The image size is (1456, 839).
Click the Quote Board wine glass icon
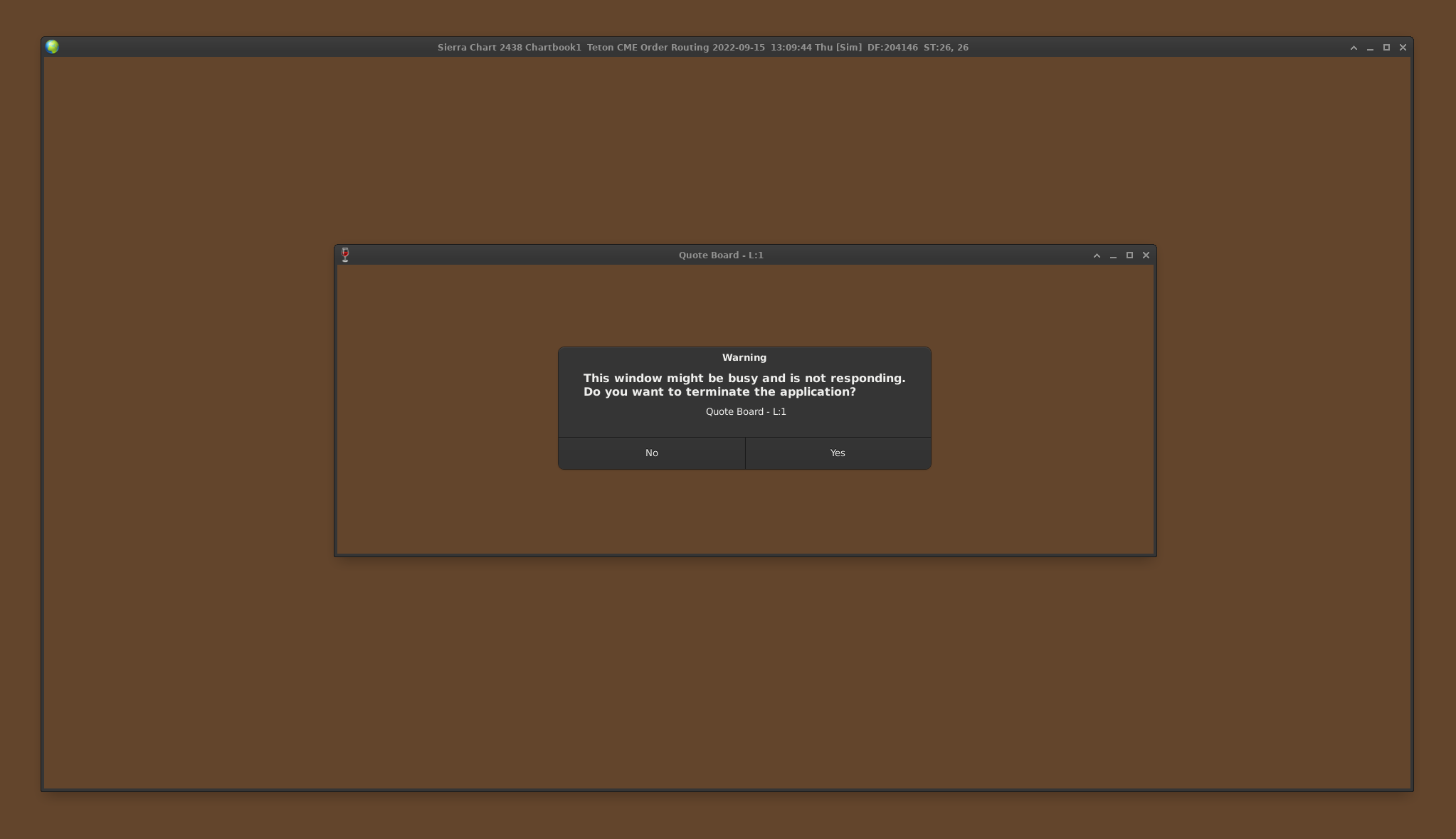point(345,255)
